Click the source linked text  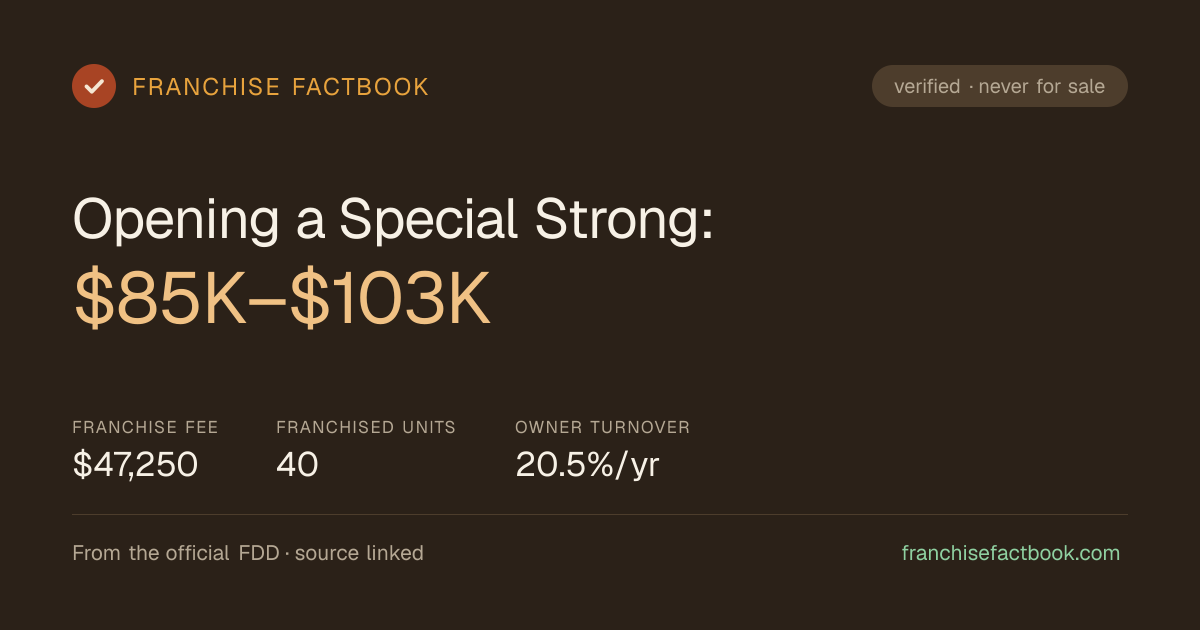coord(359,553)
